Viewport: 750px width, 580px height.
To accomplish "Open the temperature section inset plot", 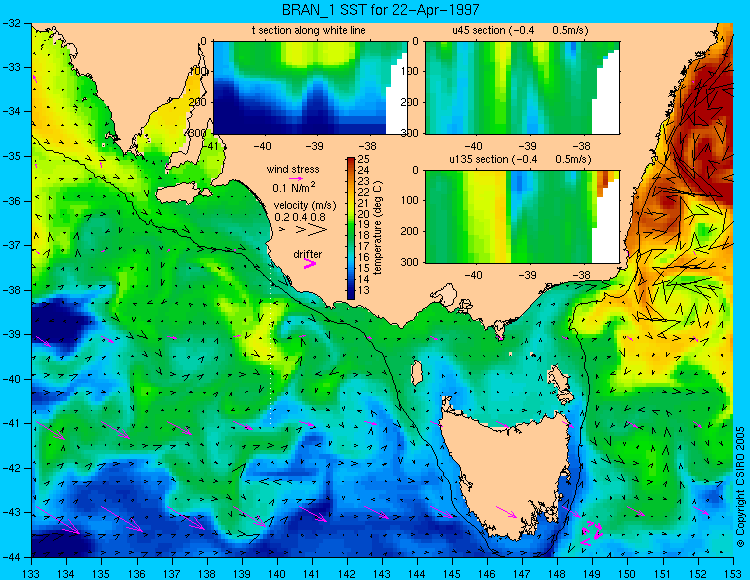I will pos(310,88).
